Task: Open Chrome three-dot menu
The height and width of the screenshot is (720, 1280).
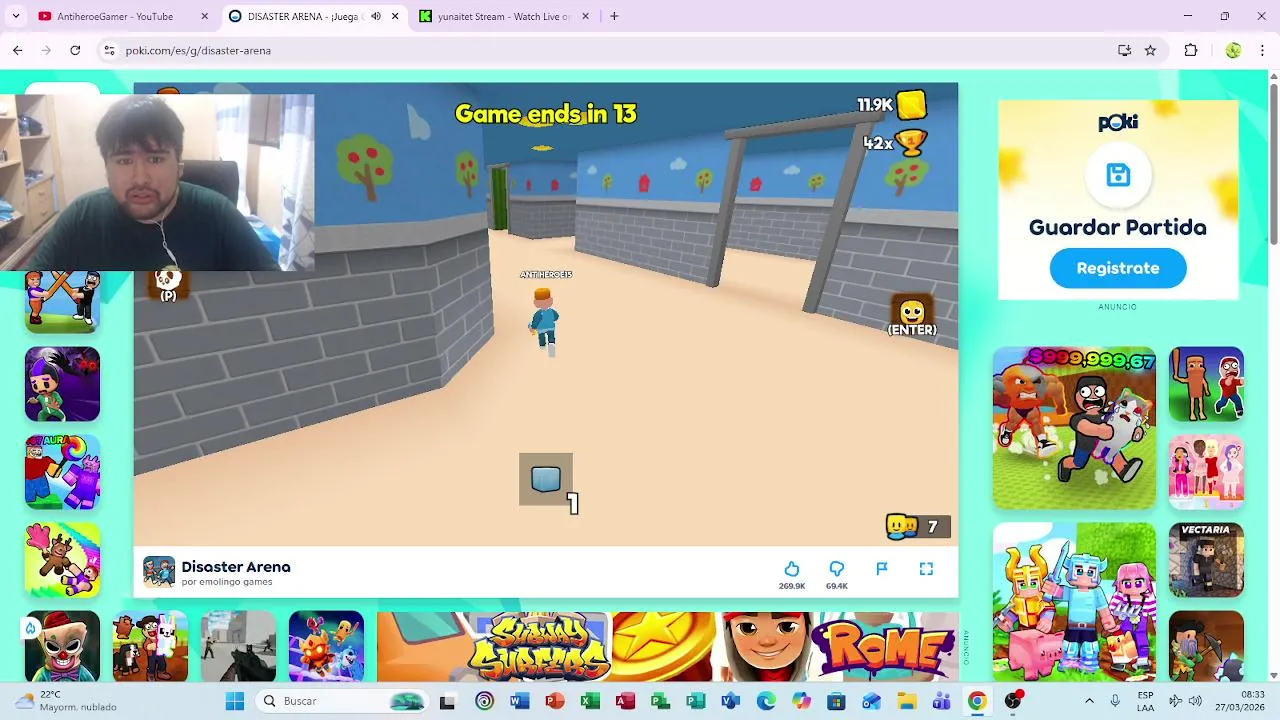Action: [1262, 50]
